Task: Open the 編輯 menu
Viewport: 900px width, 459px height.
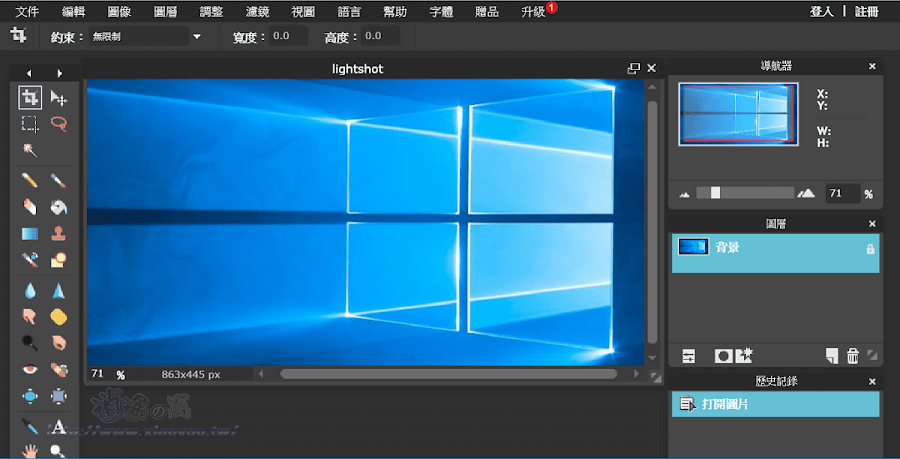Action: [x=73, y=11]
